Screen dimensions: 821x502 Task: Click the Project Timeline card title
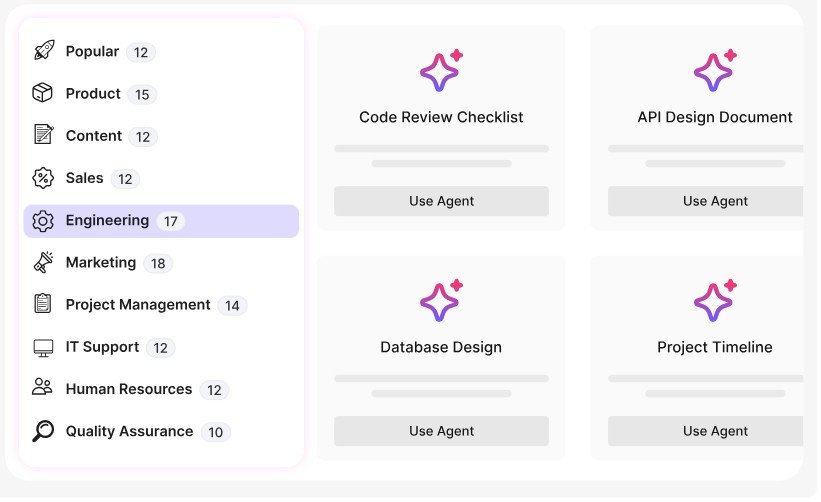(x=715, y=347)
